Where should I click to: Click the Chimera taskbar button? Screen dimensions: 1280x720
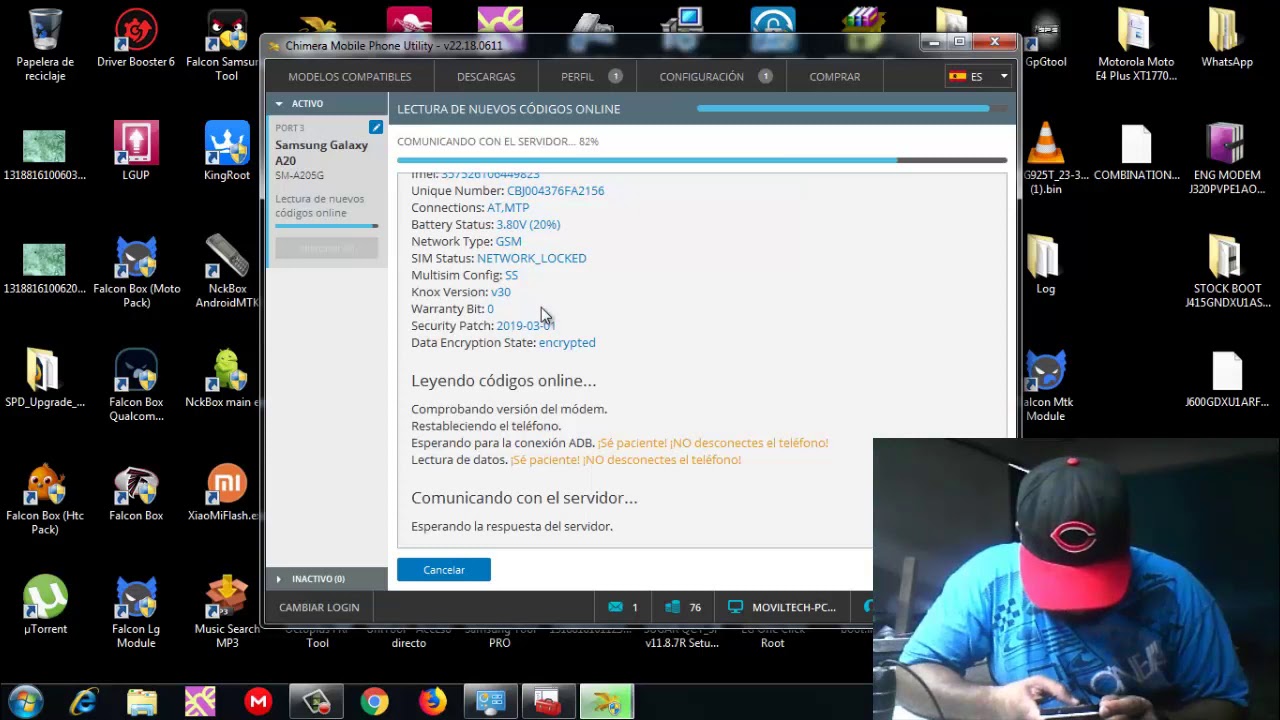click(x=606, y=702)
